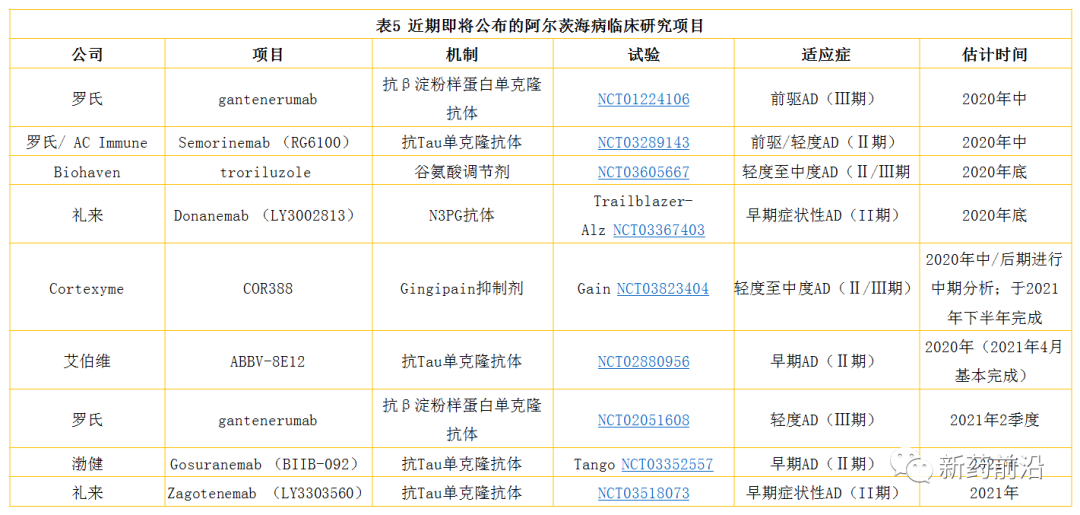Visit the NCT03823404 Gain trial link

point(663,289)
